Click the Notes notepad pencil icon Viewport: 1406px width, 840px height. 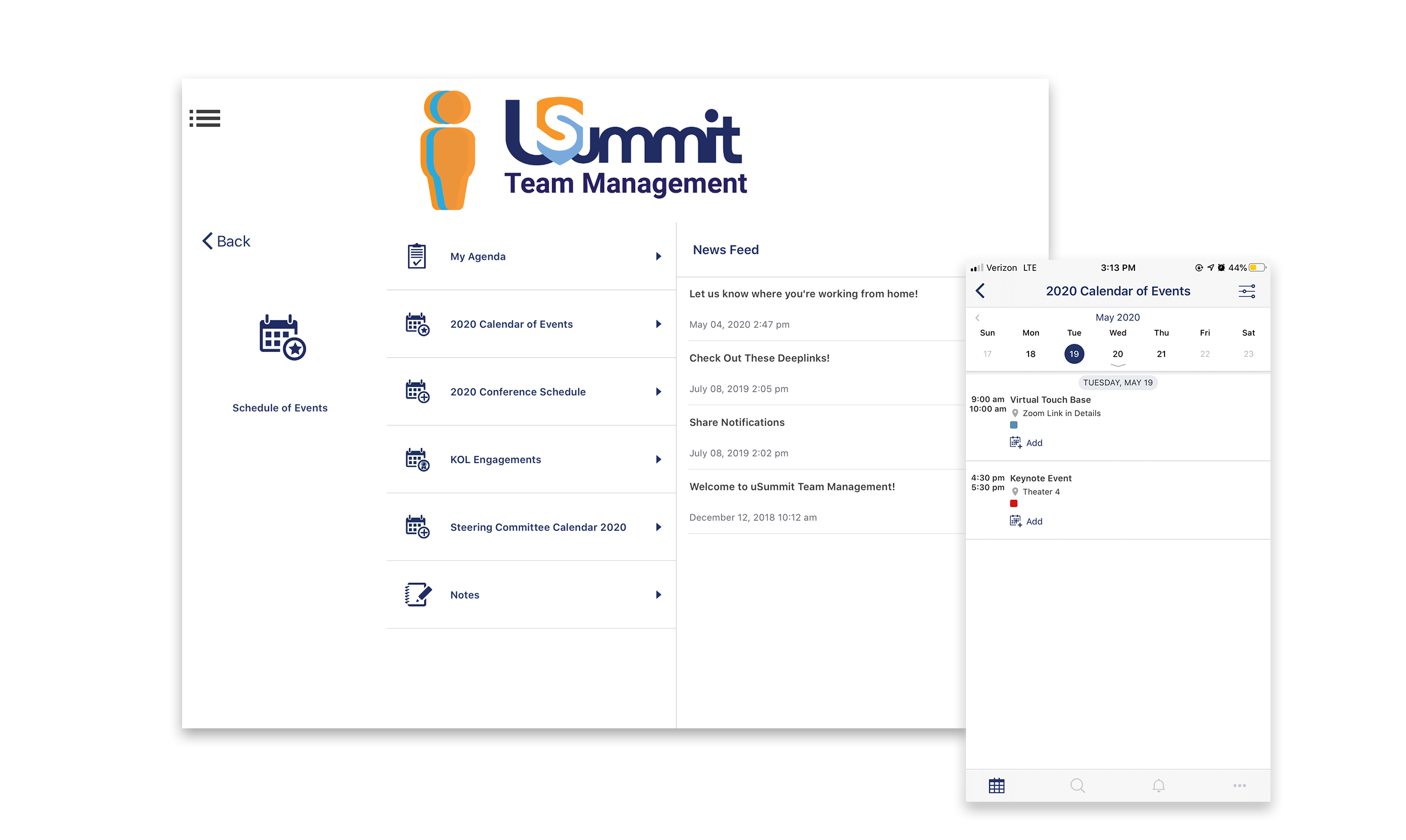[x=418, y=594]
